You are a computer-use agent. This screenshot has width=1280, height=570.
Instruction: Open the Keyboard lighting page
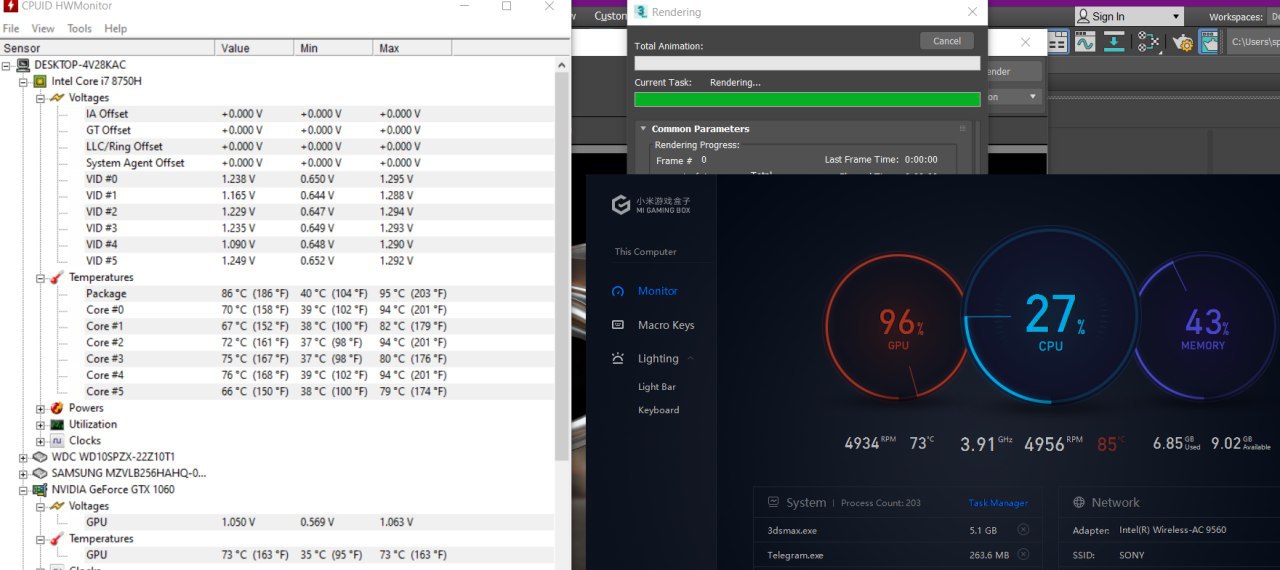(x=659, y=410)
